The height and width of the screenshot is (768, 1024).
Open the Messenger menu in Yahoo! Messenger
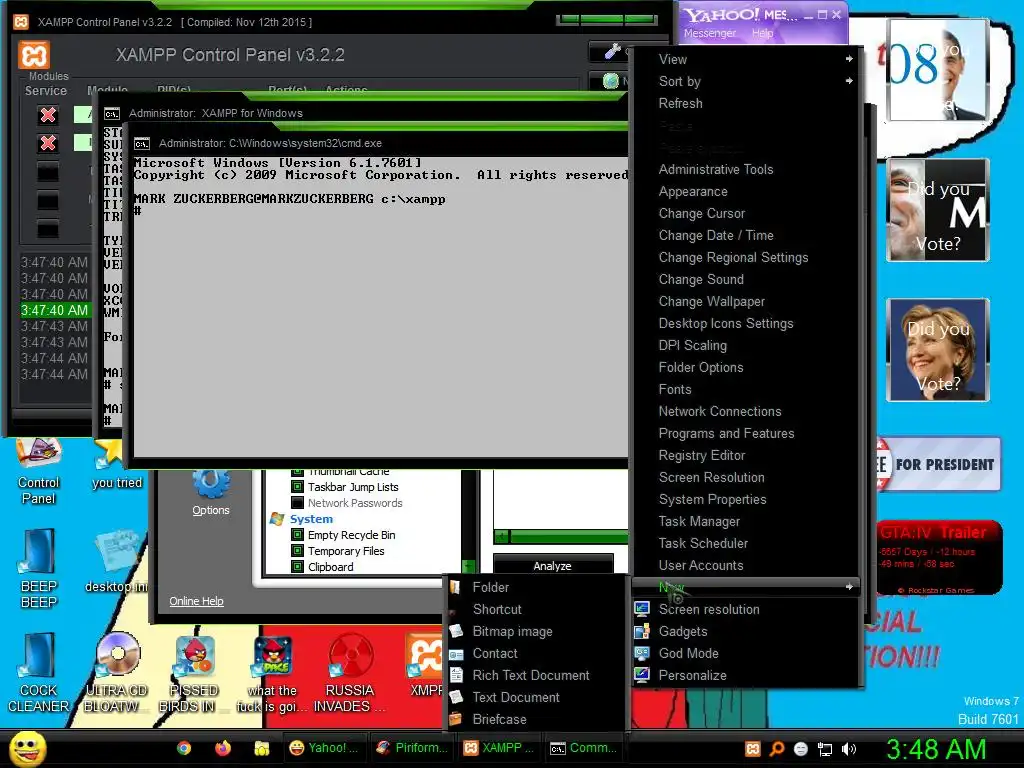click(710, 33)
